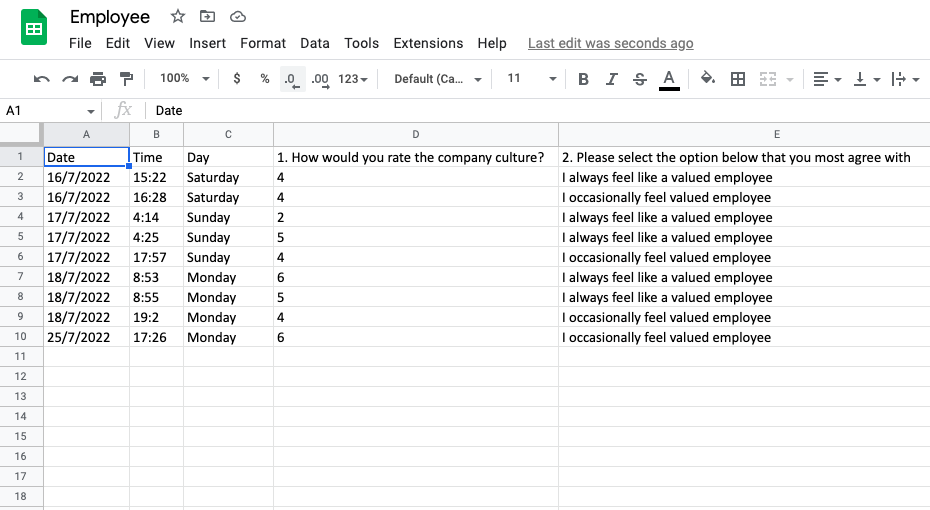Click the 'Last edit was seconds ago' link

(x=610, y=43)
